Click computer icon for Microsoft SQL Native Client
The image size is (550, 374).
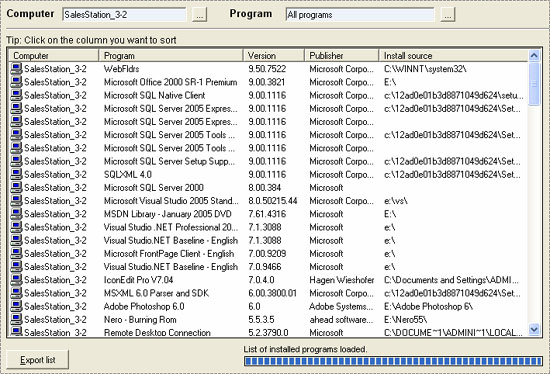pos(16,95)
